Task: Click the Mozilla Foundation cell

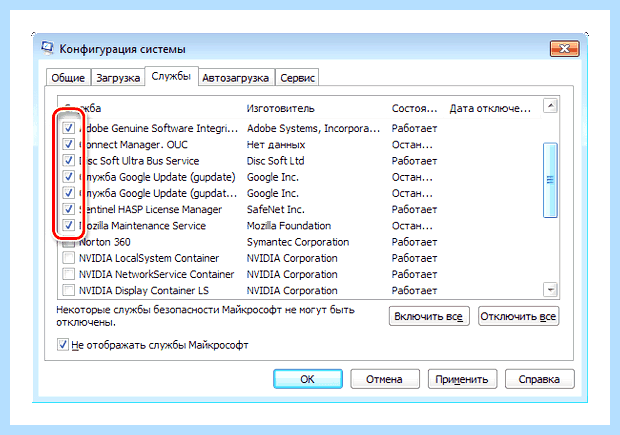Action: tap(289, 225)
